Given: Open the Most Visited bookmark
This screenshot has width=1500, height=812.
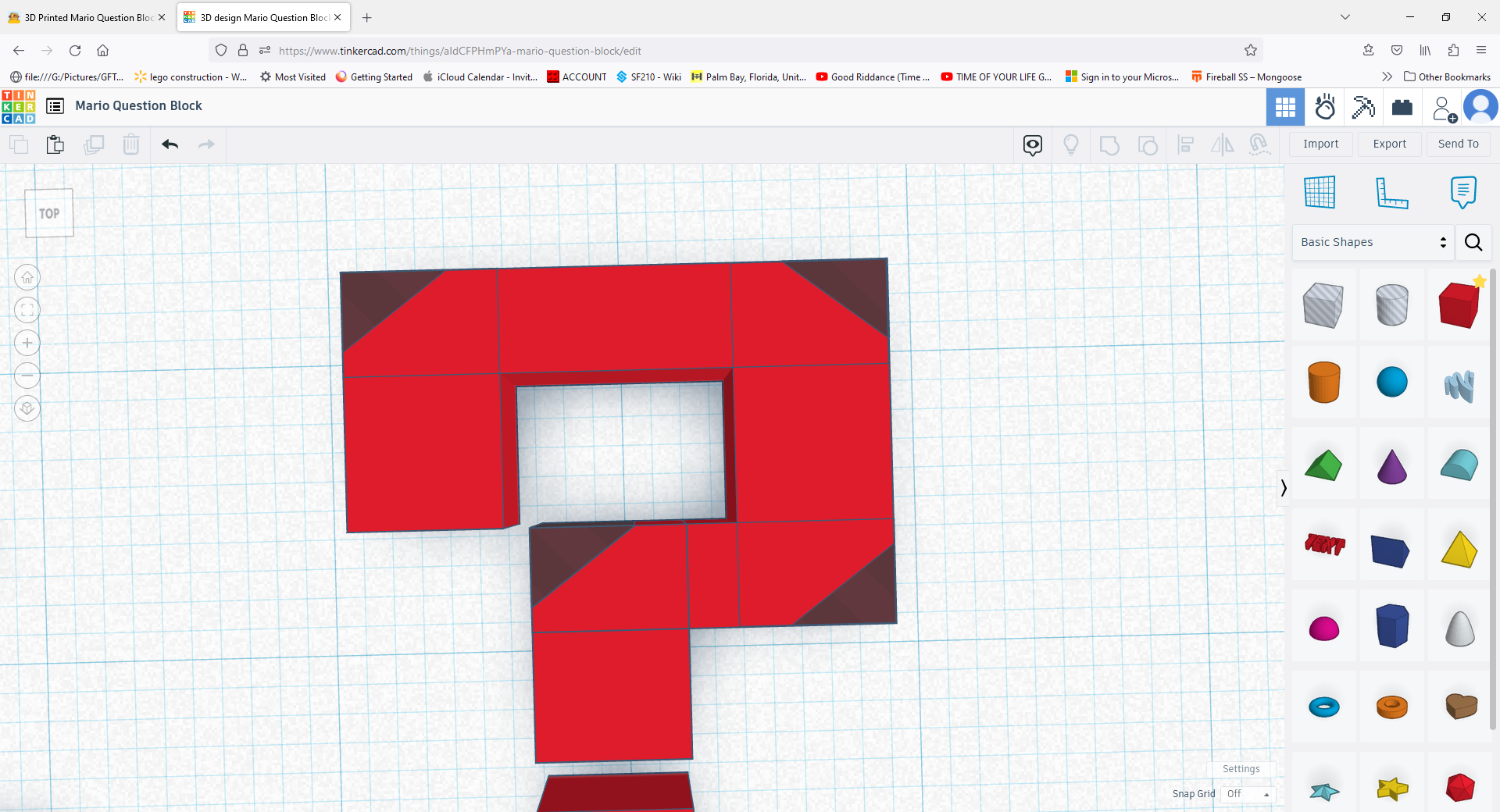Looking at the screenshot, I should pos(293,77).
